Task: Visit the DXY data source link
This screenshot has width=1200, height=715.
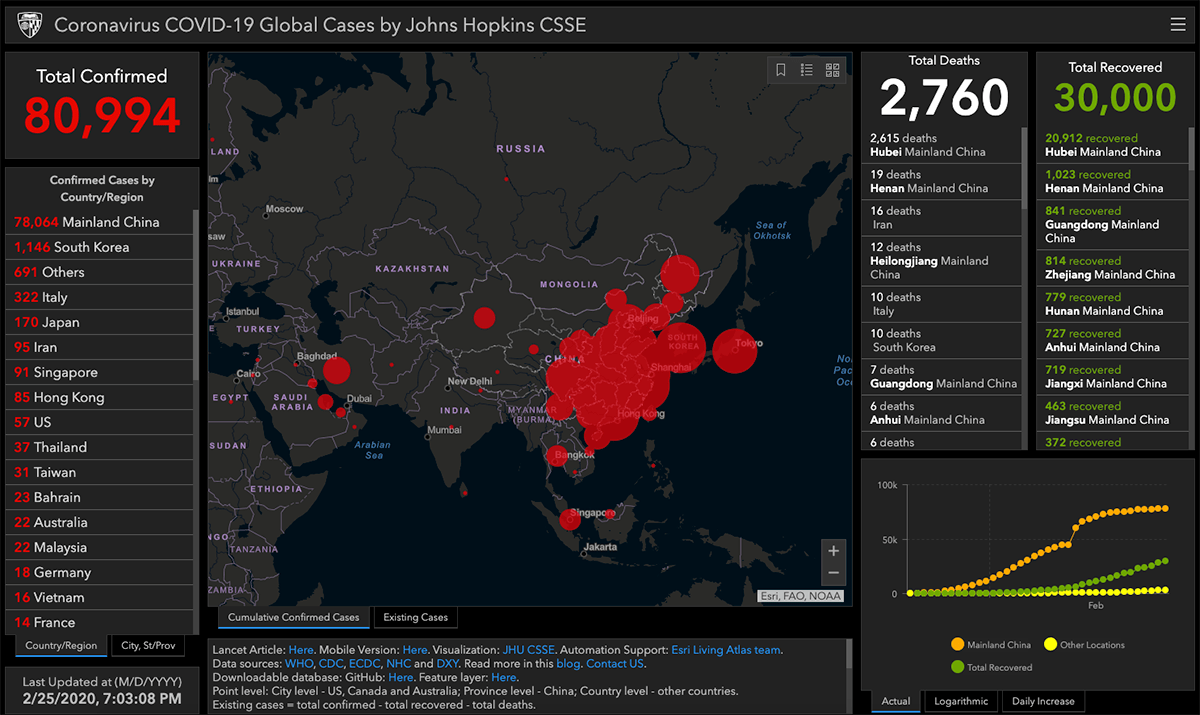Action: [447, 664]
